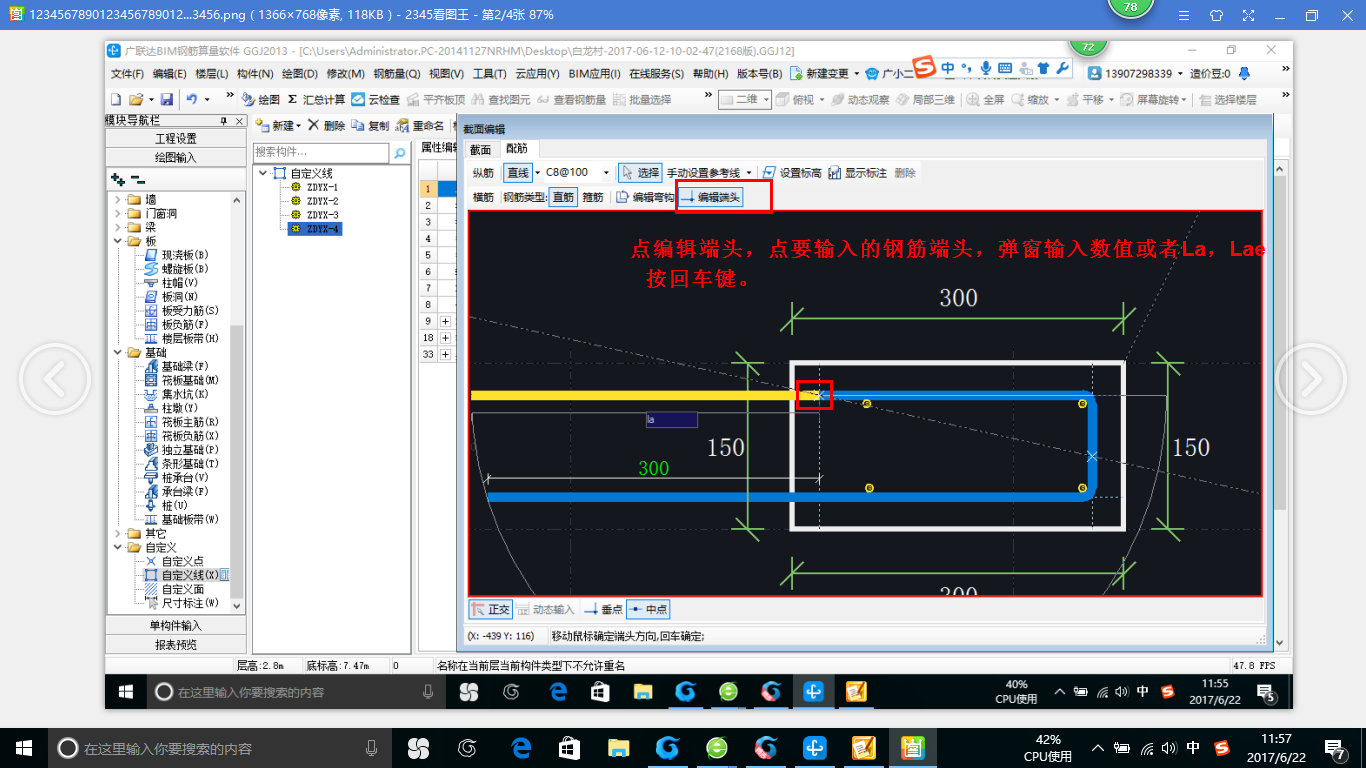Image resolution: width=1366 pixels, height=768 pixels.
Task: Click collapse-all minus icon in navigation tree
Action: coord(137,179)
